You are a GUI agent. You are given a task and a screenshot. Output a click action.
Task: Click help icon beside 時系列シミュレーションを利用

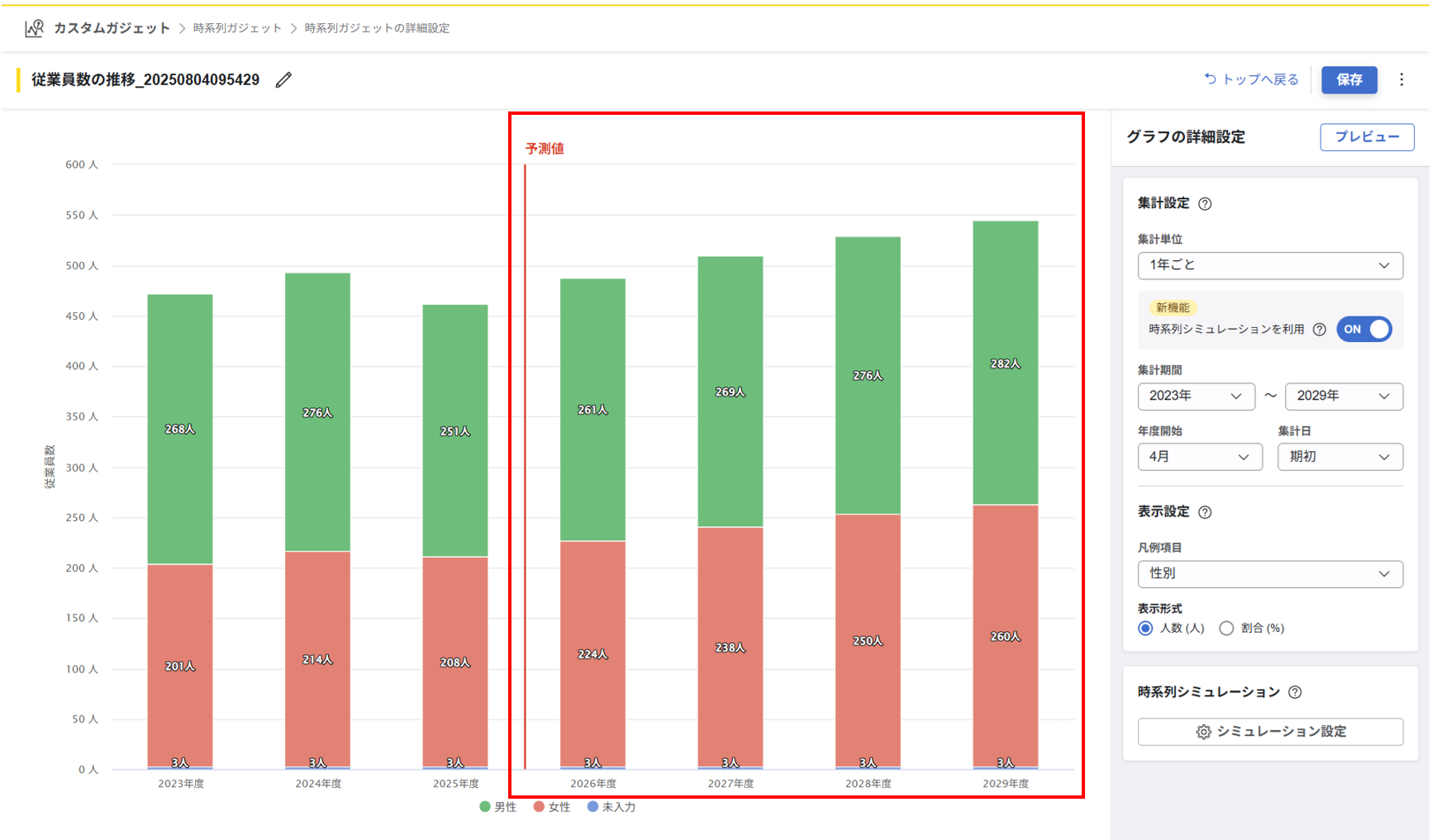click(1320, 330)
